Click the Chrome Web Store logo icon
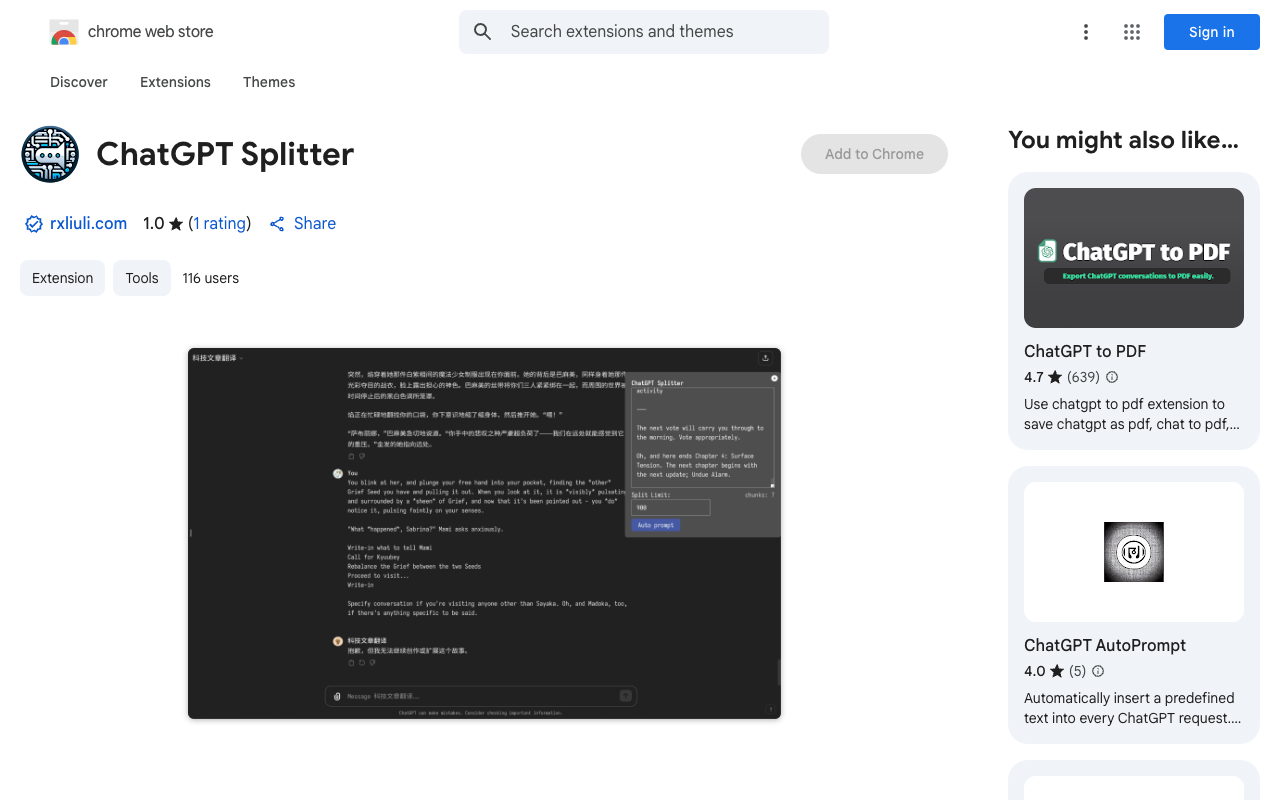 (64, 32)
